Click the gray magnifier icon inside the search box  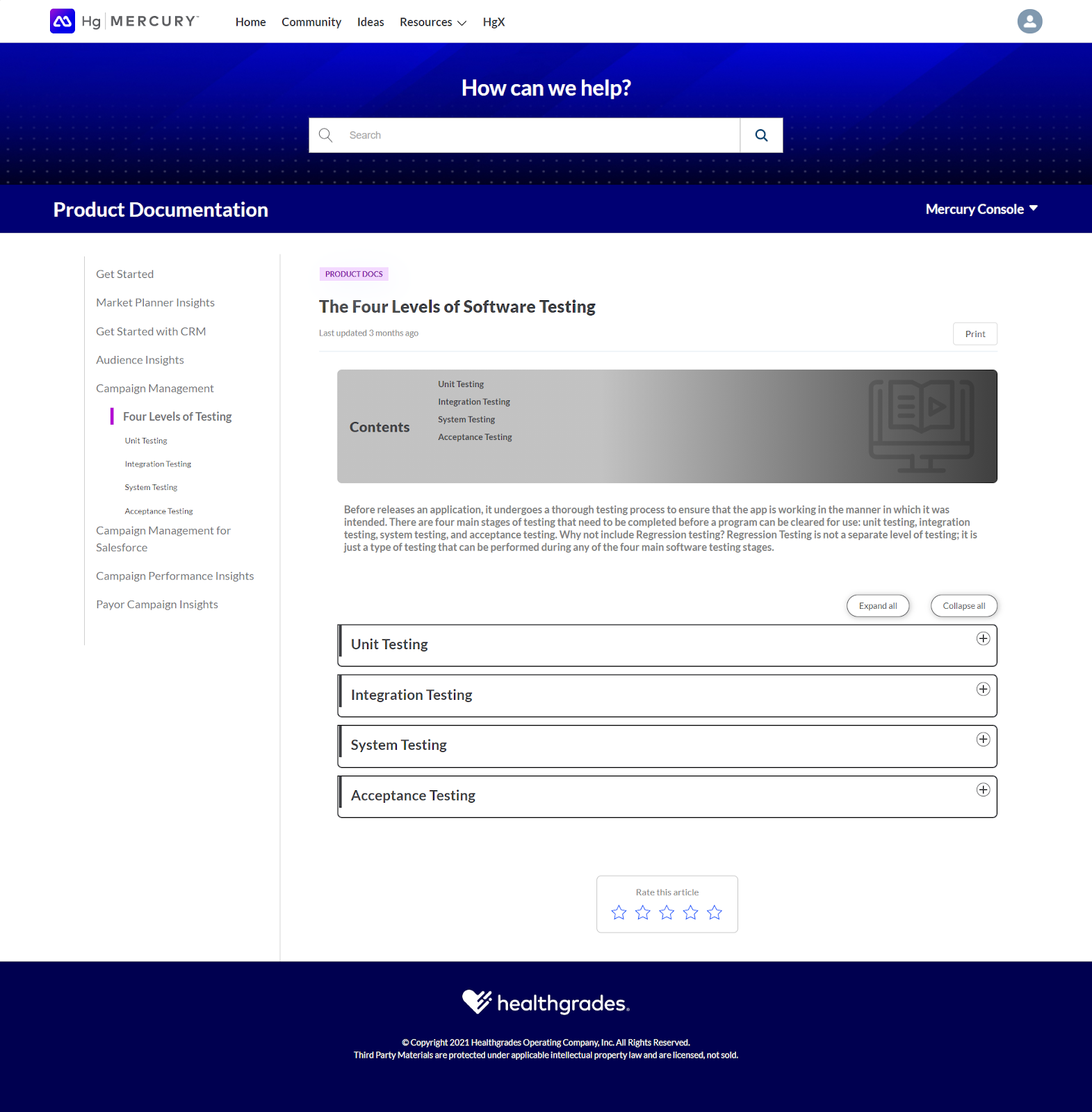tap(325, 135)
